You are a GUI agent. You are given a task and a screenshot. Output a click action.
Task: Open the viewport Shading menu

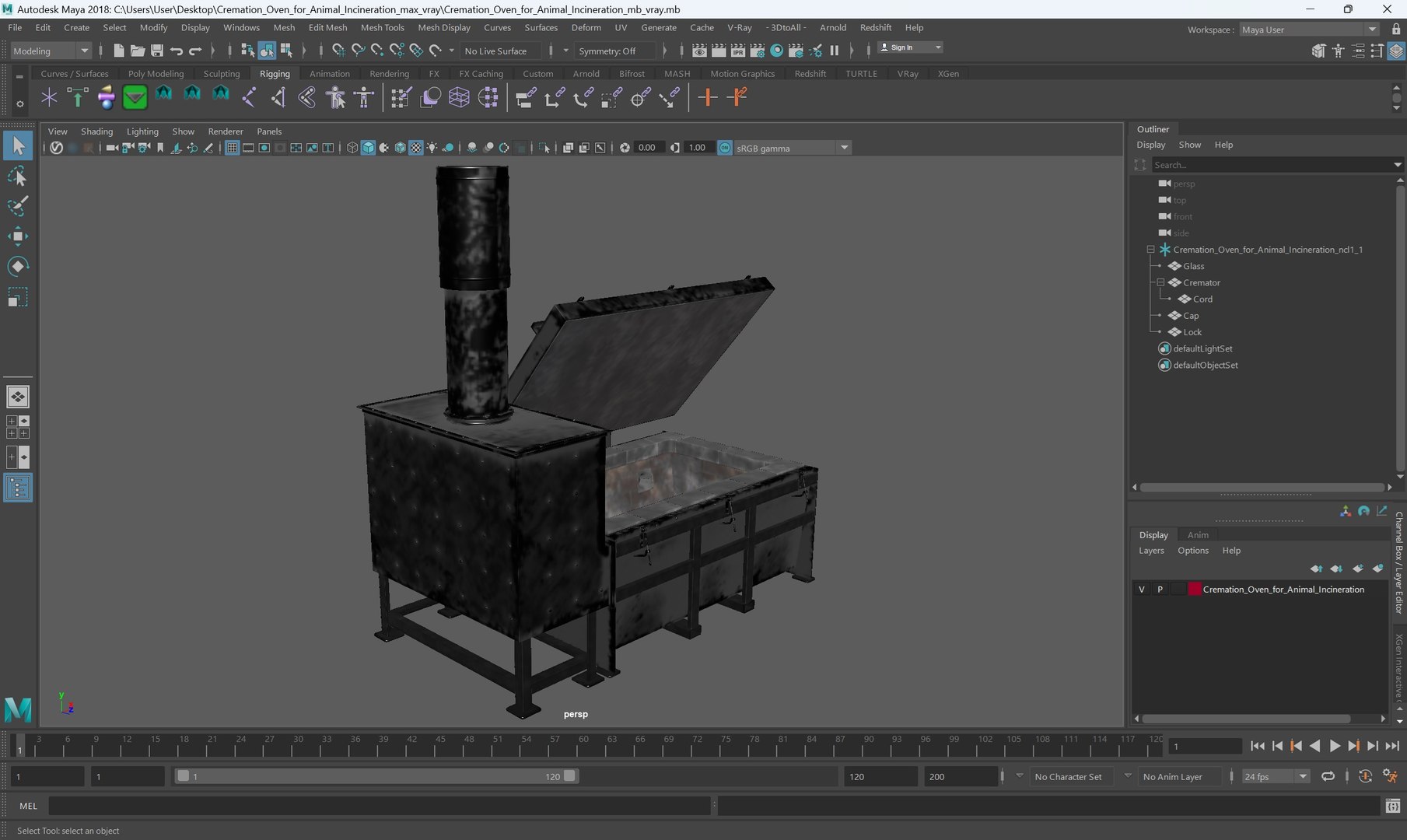96,131
